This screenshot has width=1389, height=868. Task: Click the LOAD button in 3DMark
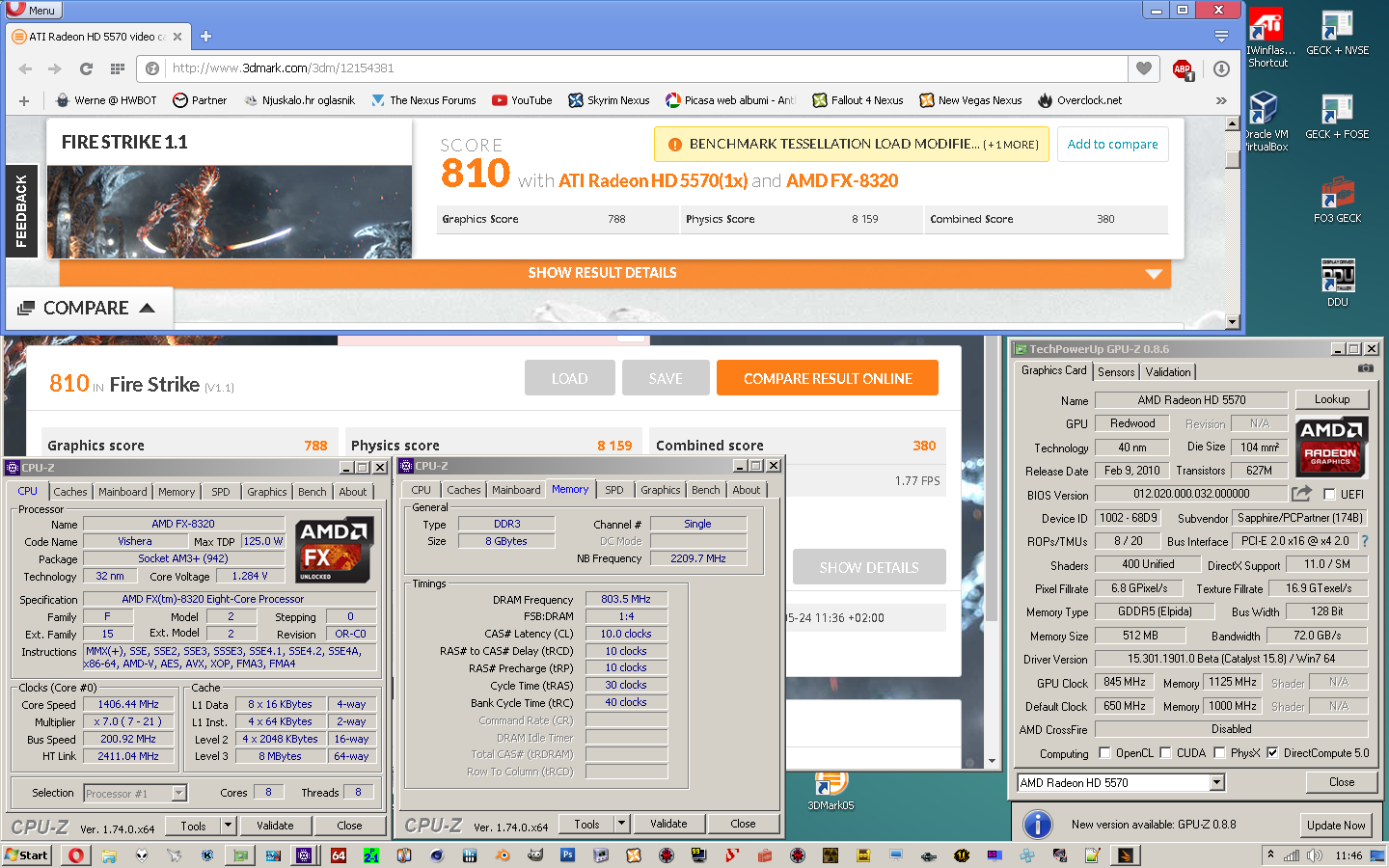569,378
